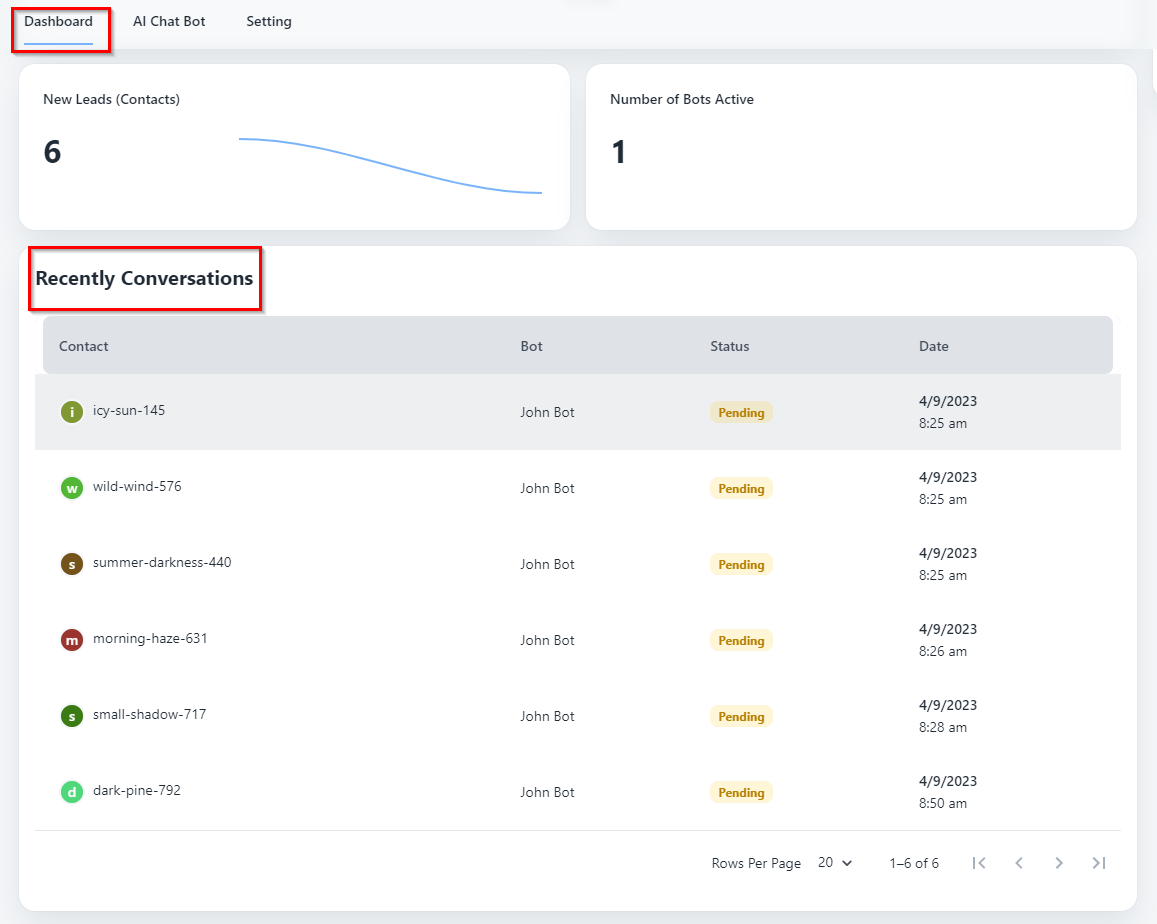Click the small-shadow-717 avatar icon
This screenshot has height=924, width=1157.
(x=71, y=716)
